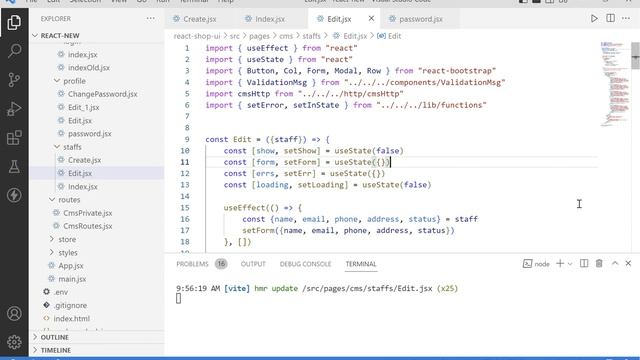Viewport: 640px width, 360px height.
Task: Close the terminal panel
Action: (628, 264)
